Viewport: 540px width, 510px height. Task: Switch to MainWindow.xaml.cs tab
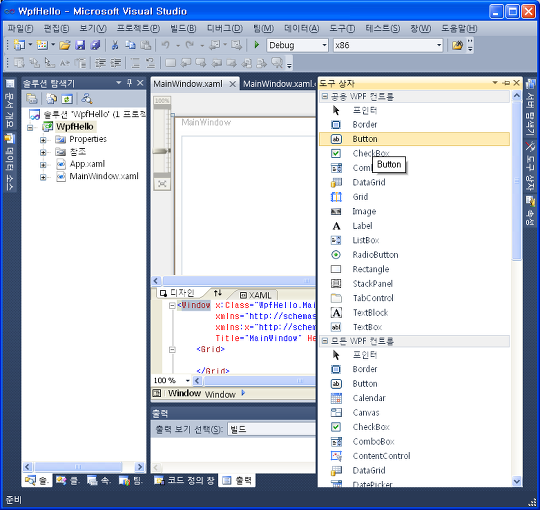(x=279, y=84)
